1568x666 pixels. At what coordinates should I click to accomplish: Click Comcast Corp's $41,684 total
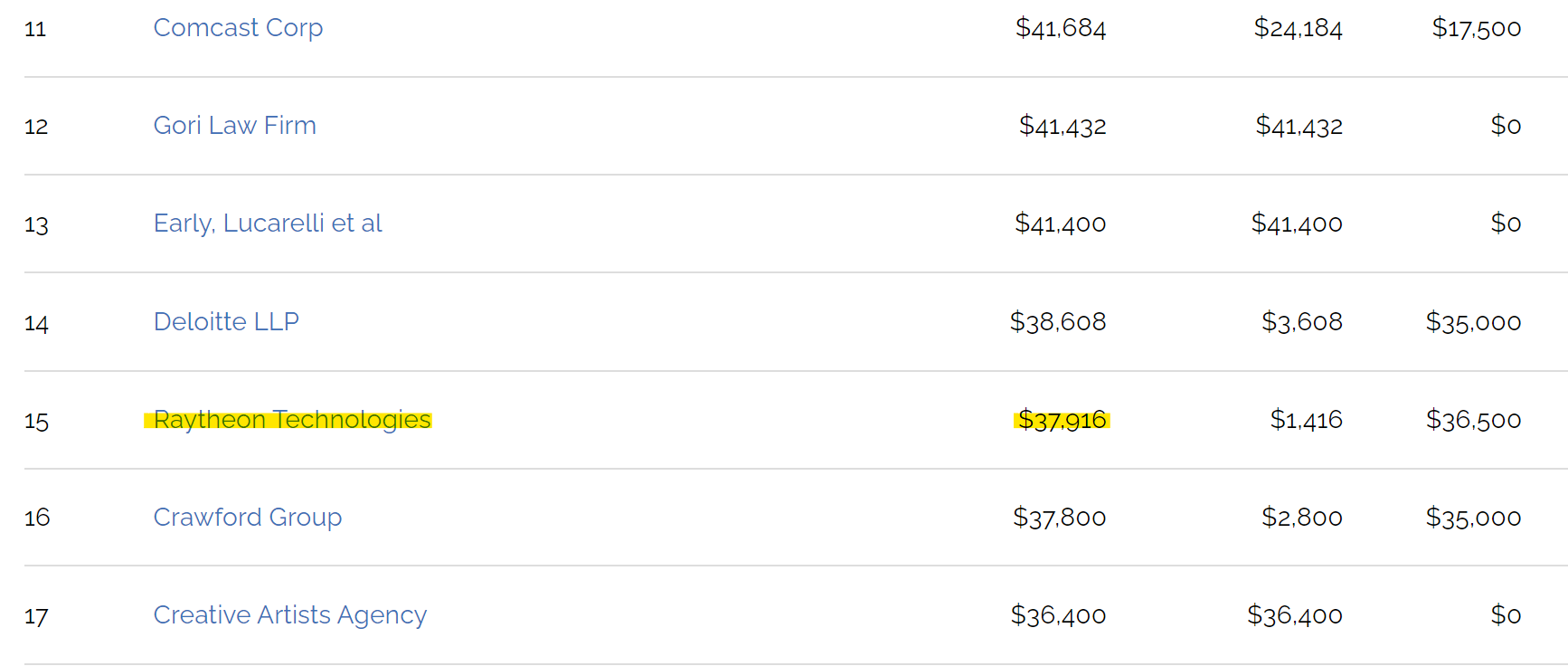pyautogui.click(x=1060, y=28)
